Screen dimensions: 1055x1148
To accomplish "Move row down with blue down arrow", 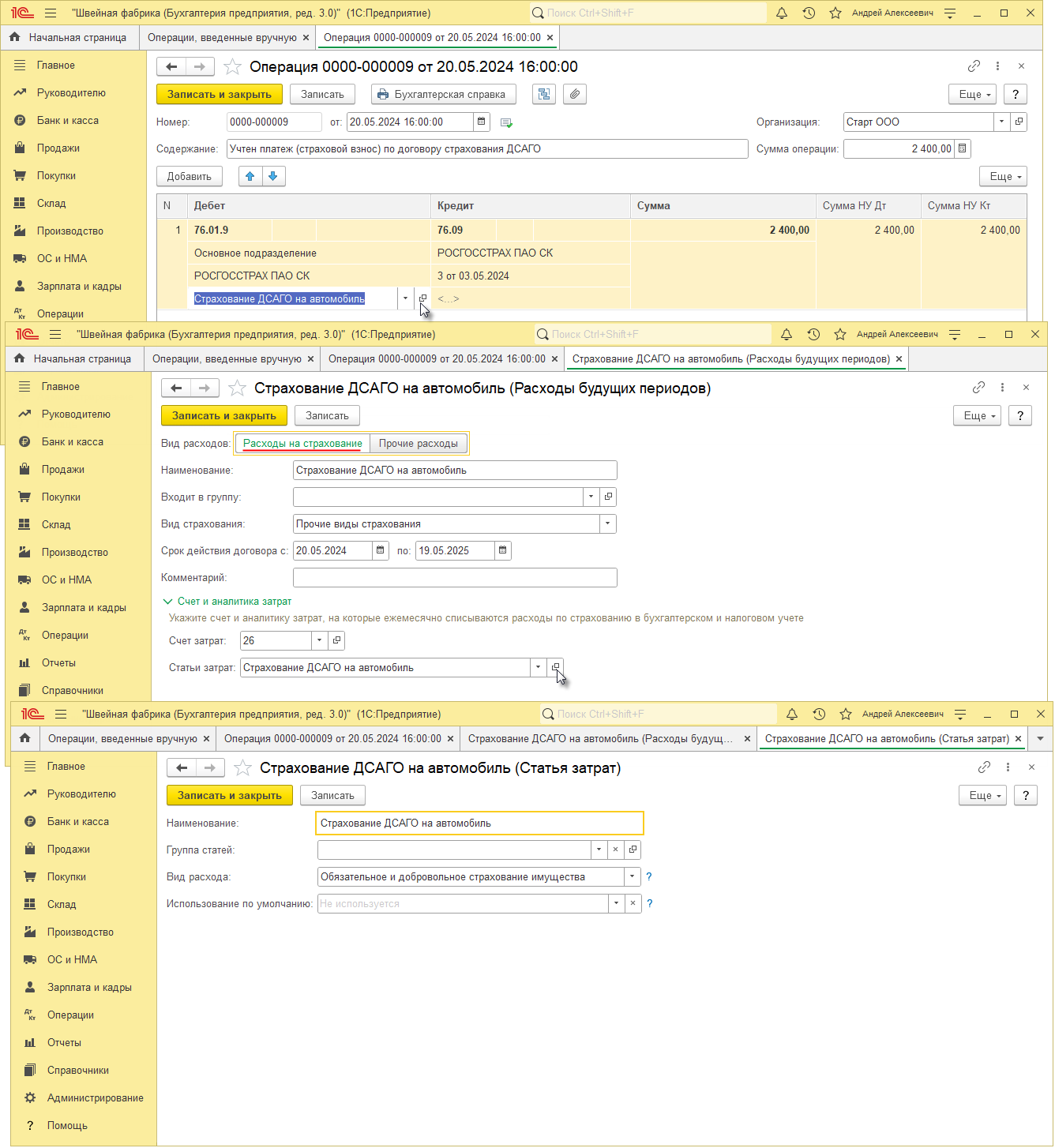I will tap(273, 176).
